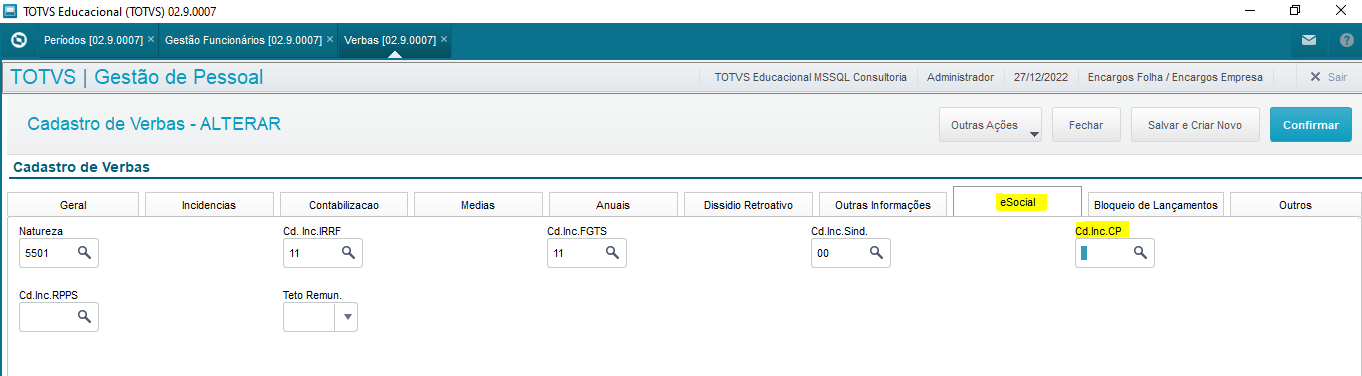Screen dimensions: 1362x376
Task: Search Cd.Inc.CP using the magnifier icon
Action: pos(1140,254)
